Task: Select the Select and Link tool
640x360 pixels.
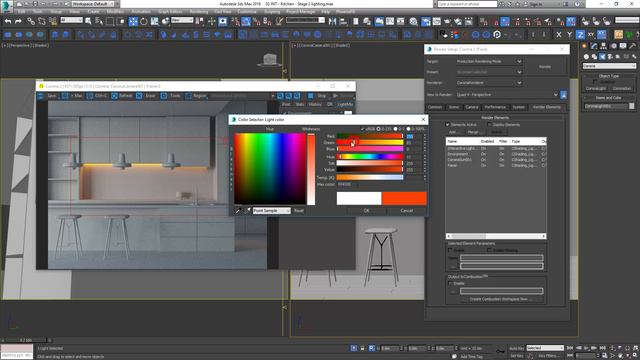Action: [x=31, y=21]
